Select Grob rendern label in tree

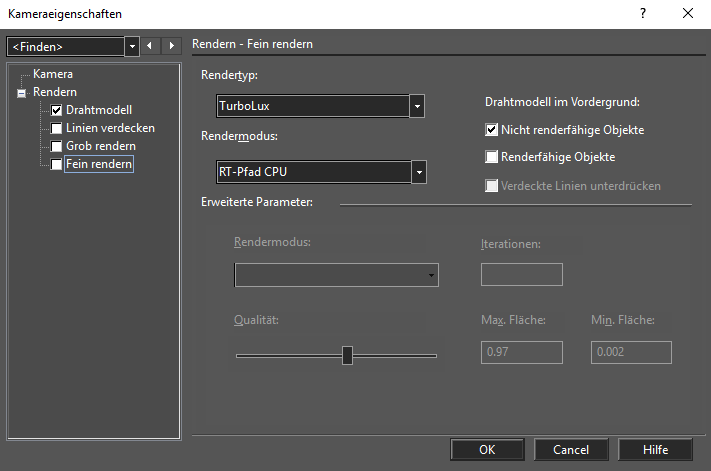101,146
